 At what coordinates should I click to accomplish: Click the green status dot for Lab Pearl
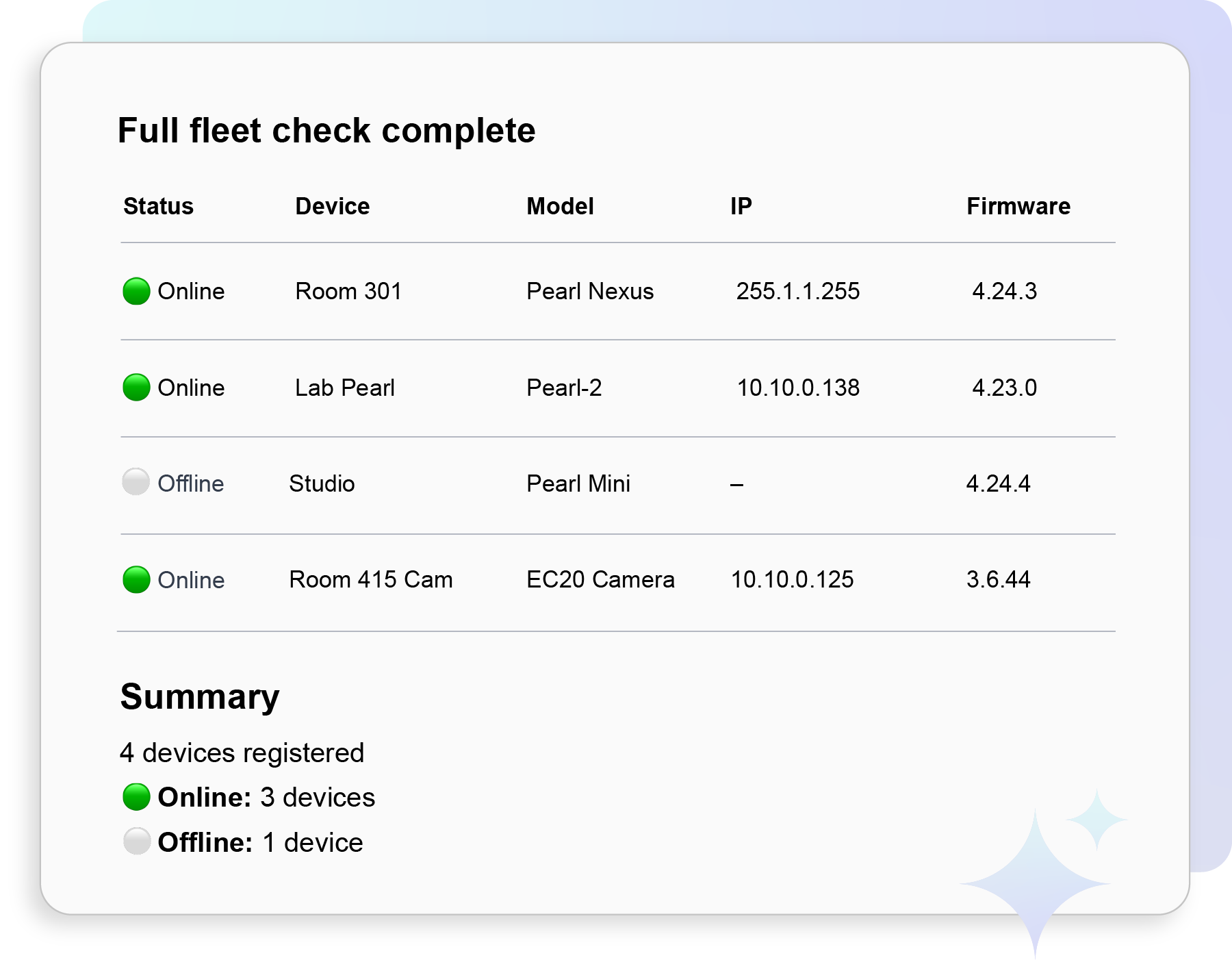(136, 388)
